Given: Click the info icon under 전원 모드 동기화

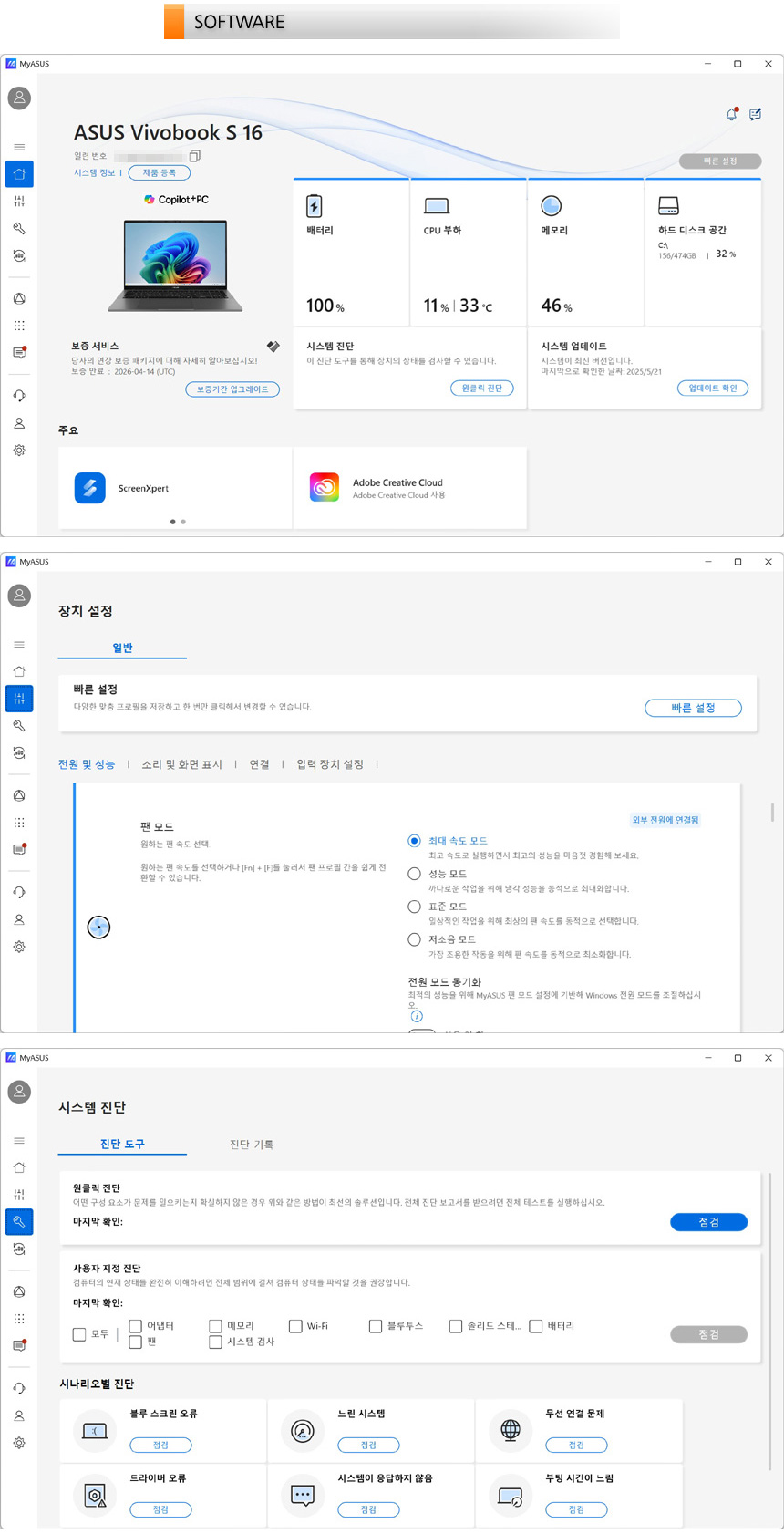Looking at the screenshot, I should [x=417, y=1016].
